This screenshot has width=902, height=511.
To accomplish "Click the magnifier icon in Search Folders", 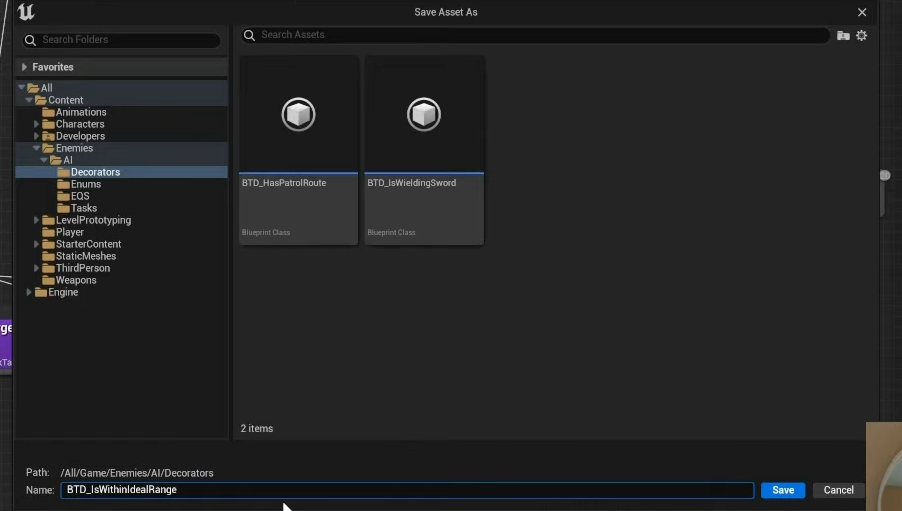I will (31, 40).
